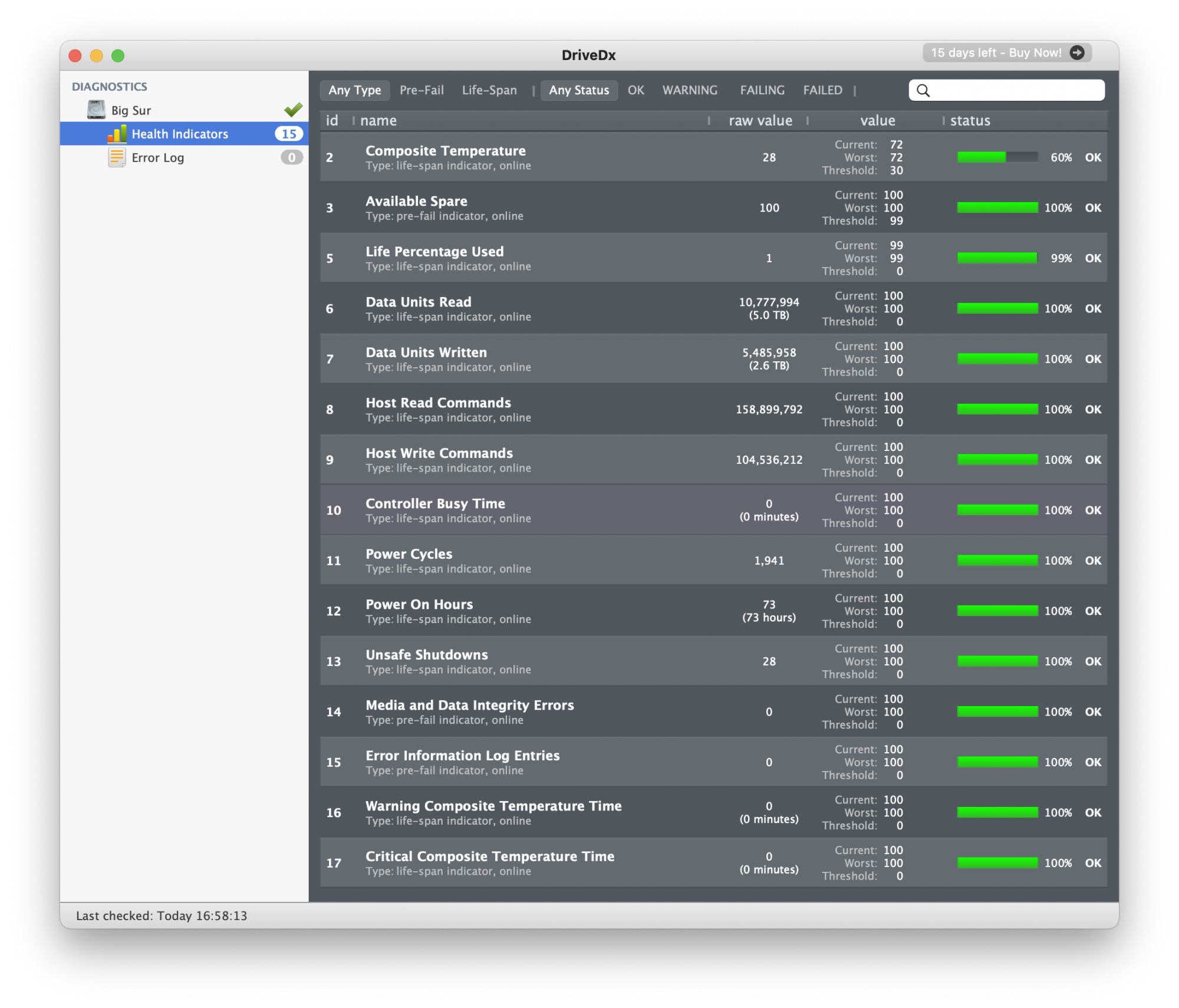Select the Data Units Read row name
The height and width of the screenshot is (1008, 1179).
tap(418, 302)
